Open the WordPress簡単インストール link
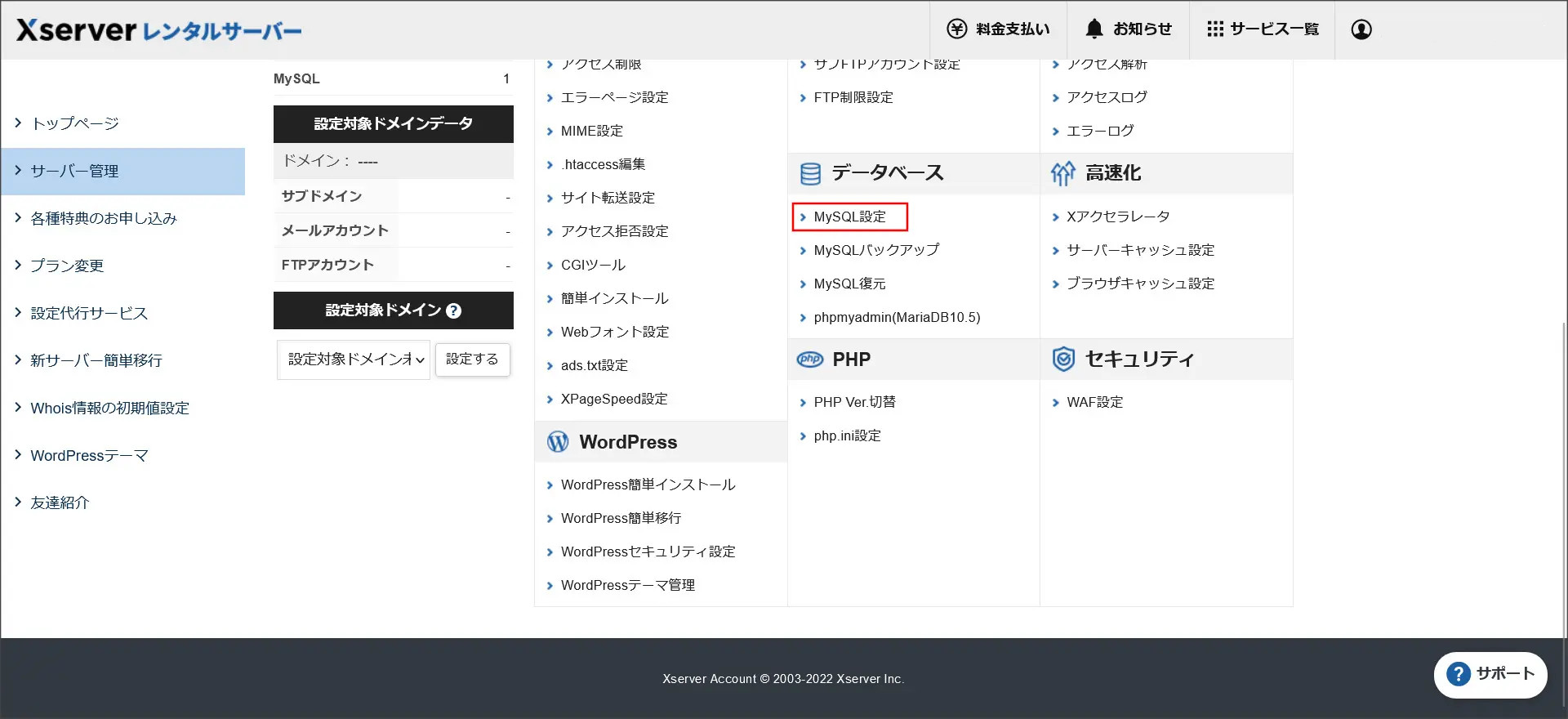This screenshot has width=1568, height=719. click(648, 485)
